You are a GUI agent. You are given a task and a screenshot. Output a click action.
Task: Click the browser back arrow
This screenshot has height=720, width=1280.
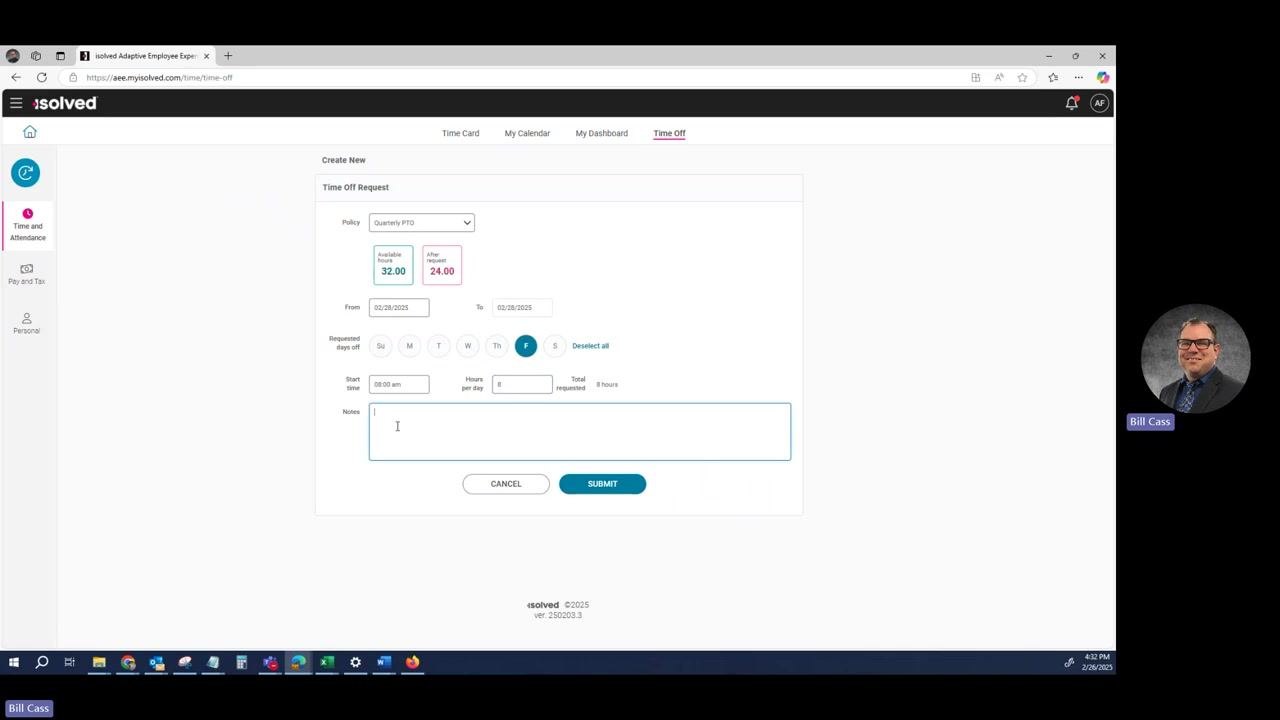coord(16,77)
